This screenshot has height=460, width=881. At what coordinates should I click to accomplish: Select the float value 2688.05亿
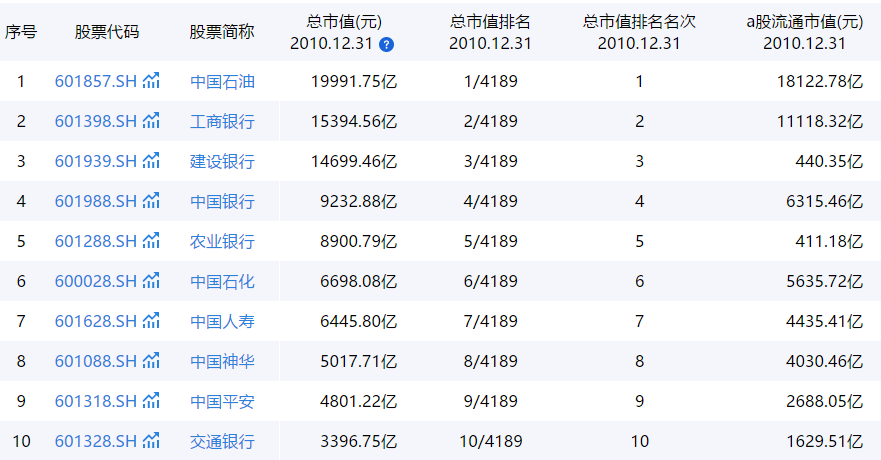click(x=824, y=402)
